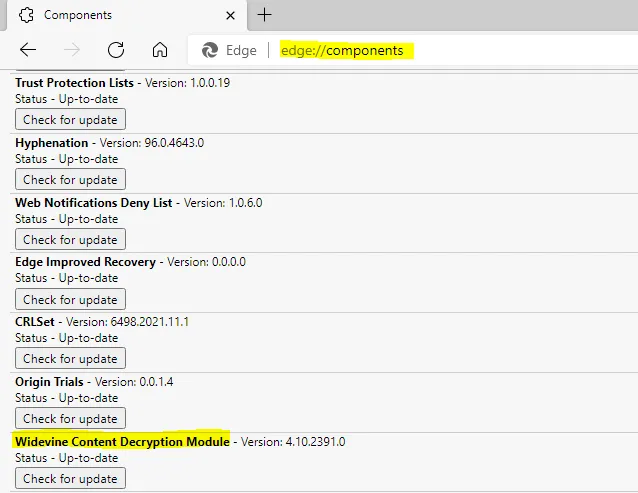Click version text 96.0.4643.0

(x=174, y=143)
